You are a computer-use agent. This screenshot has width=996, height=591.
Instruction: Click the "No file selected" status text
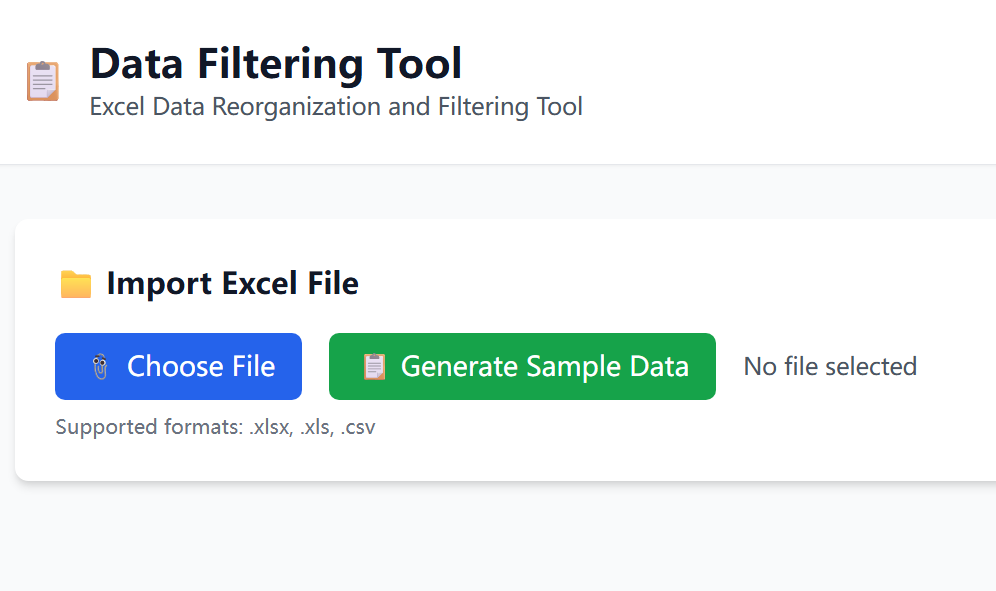click(830, 367)
